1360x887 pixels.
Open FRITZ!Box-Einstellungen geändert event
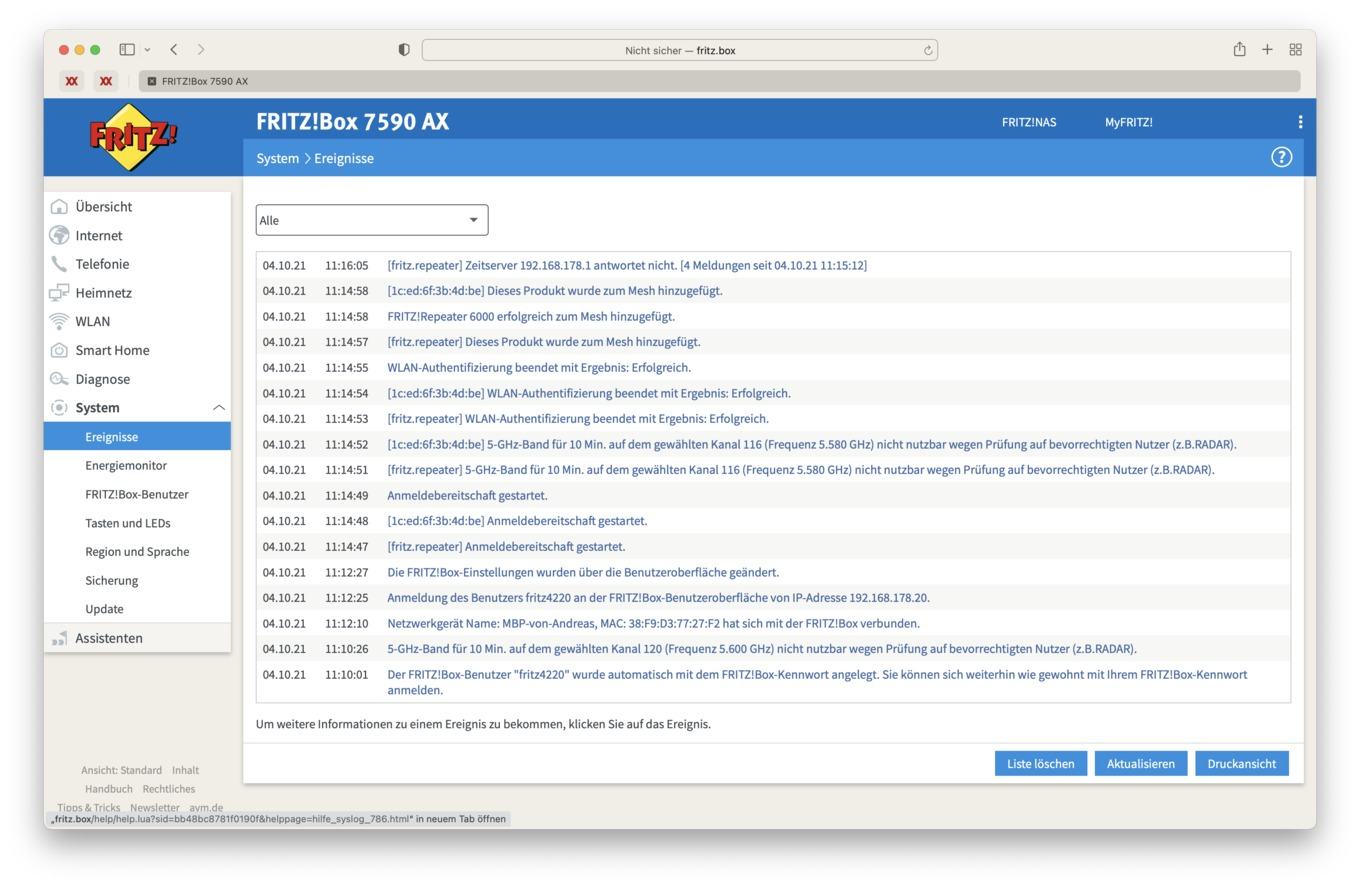click(583, 572)
